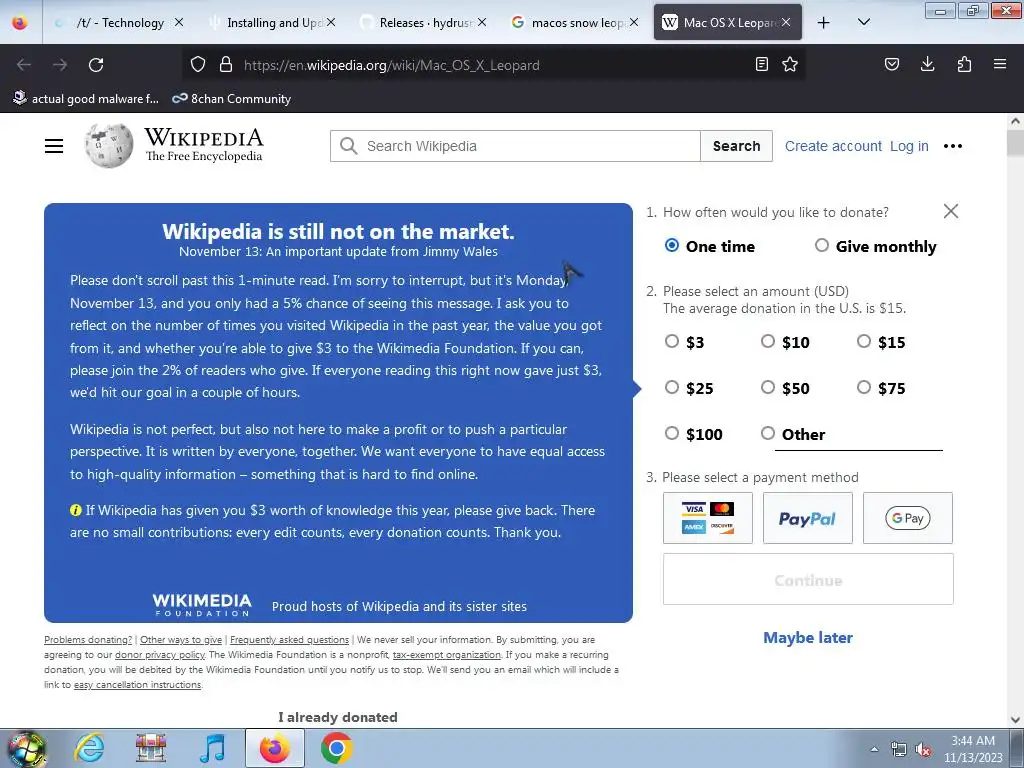This screenshot has height=768, width=1024.
Task: Open donor privacy policy link
Action: coord(160,654)
